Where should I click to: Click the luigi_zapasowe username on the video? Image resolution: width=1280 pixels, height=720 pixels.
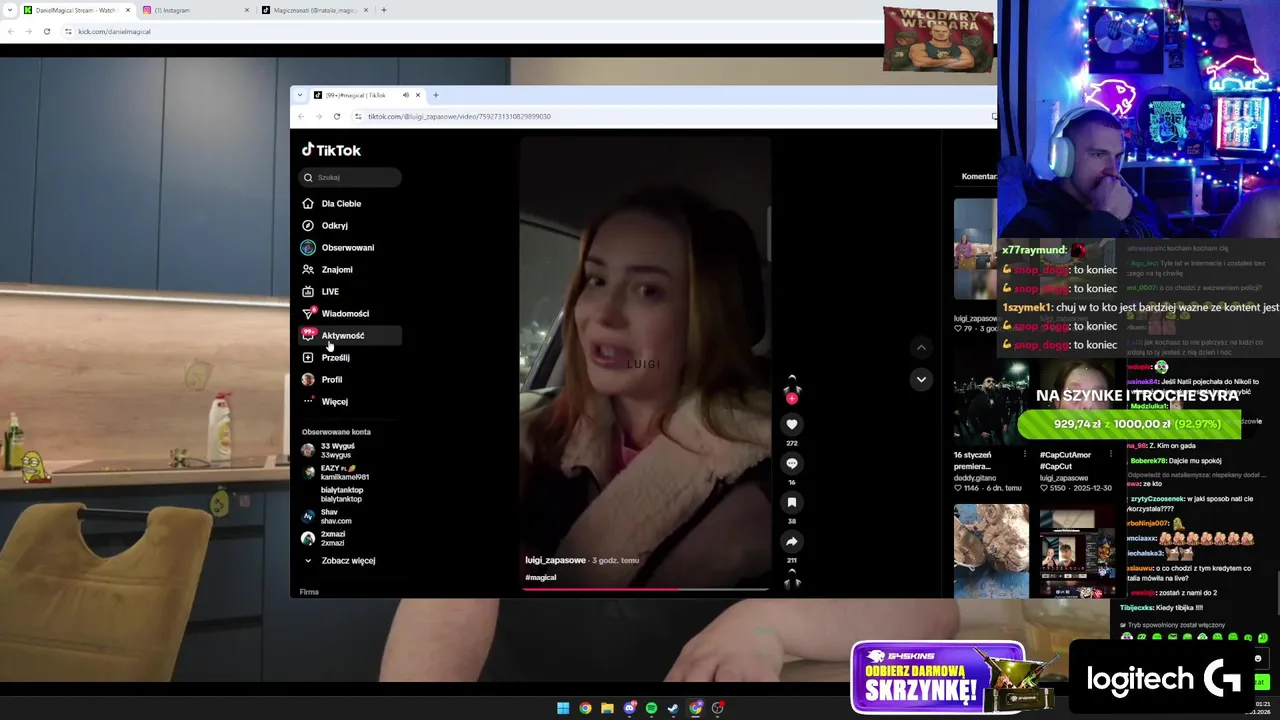coord(555,560)
